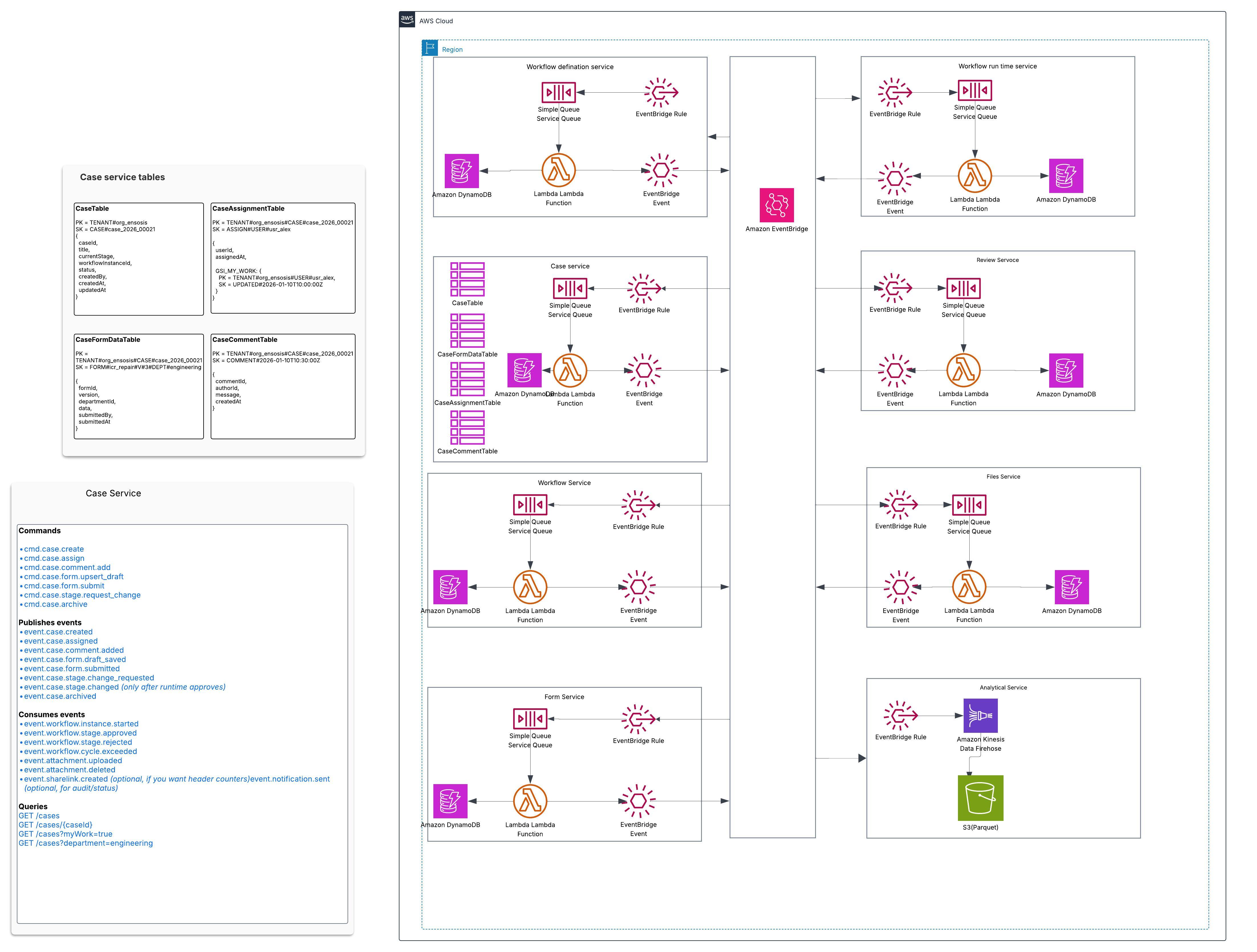Click the 'Workflow run time service' label
Screen dimensions: 1257x952
coord(997,66)
